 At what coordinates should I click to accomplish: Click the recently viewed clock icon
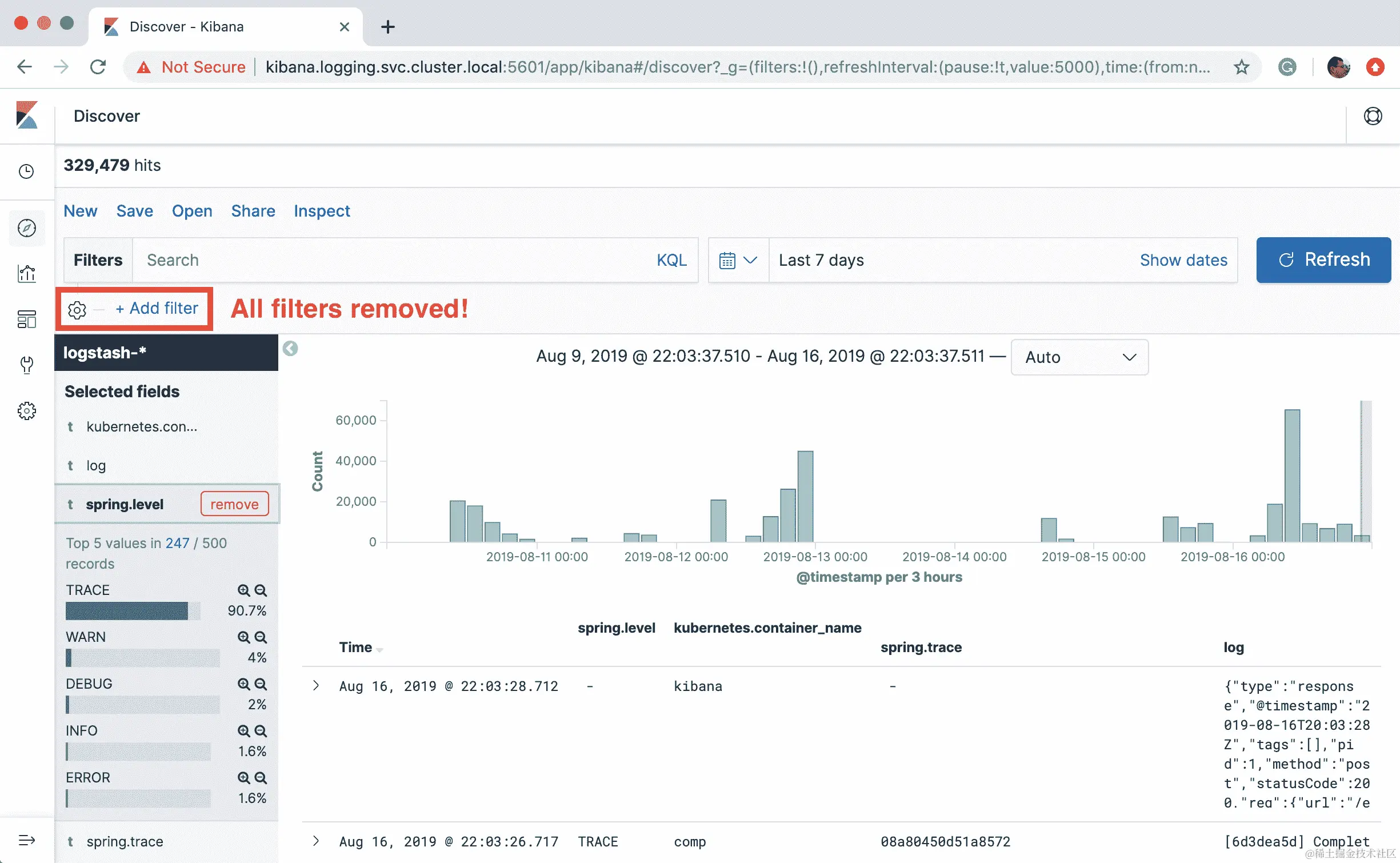coord(27,171)
